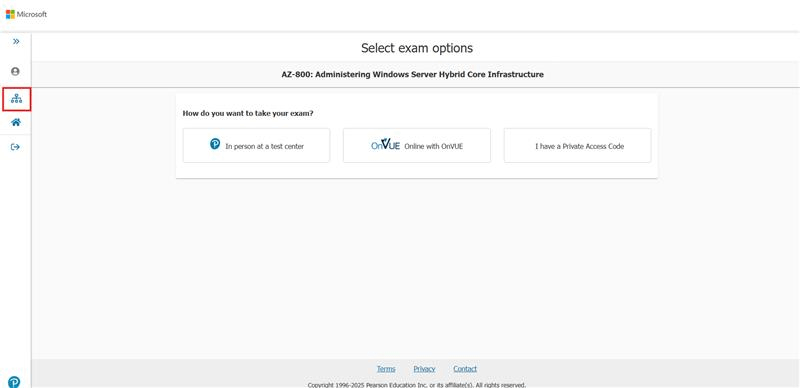The height and width of the screenshot is (388, 800).
Task: Open the Terms link in the footer
Action: [x=386, y=369]
